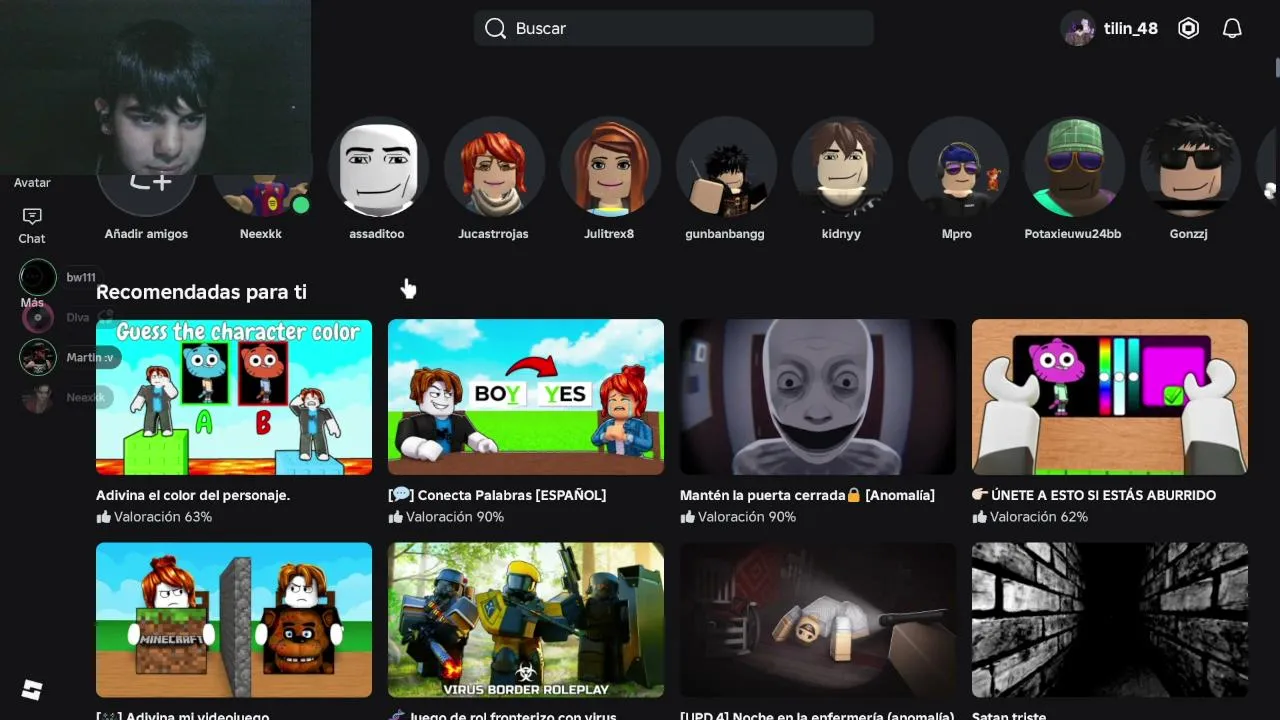Click the Más sidebar label
The image size is (1280, 720).
[32, 302]
